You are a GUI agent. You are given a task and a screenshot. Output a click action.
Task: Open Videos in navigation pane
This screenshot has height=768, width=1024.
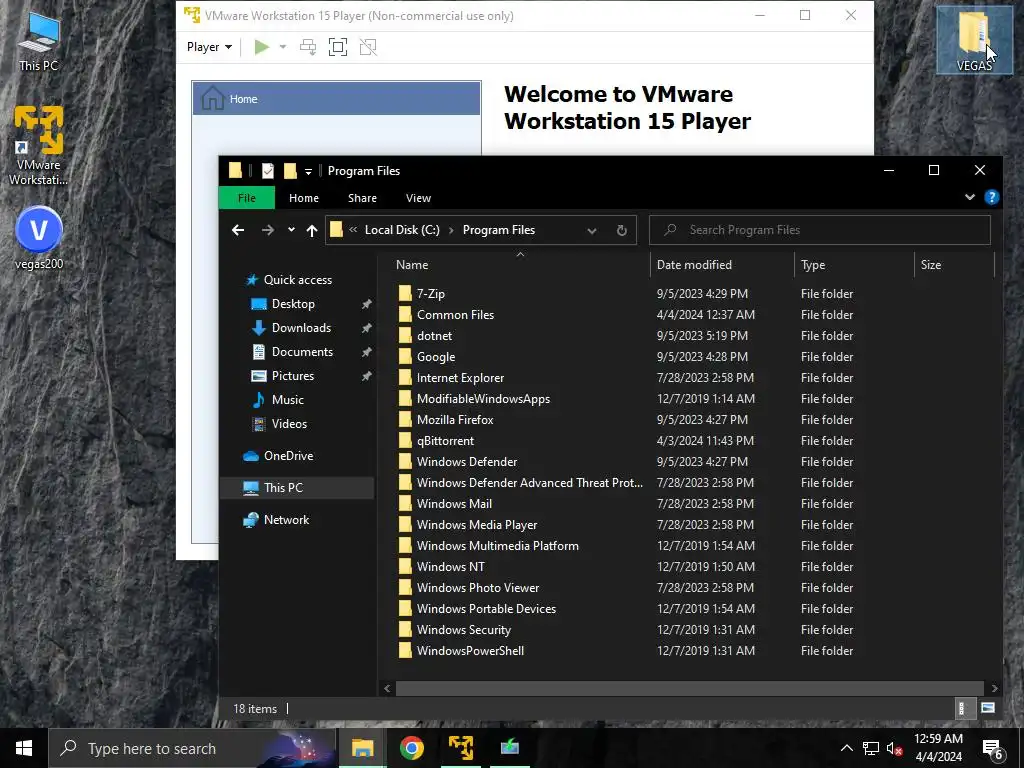tap(289, 423)
